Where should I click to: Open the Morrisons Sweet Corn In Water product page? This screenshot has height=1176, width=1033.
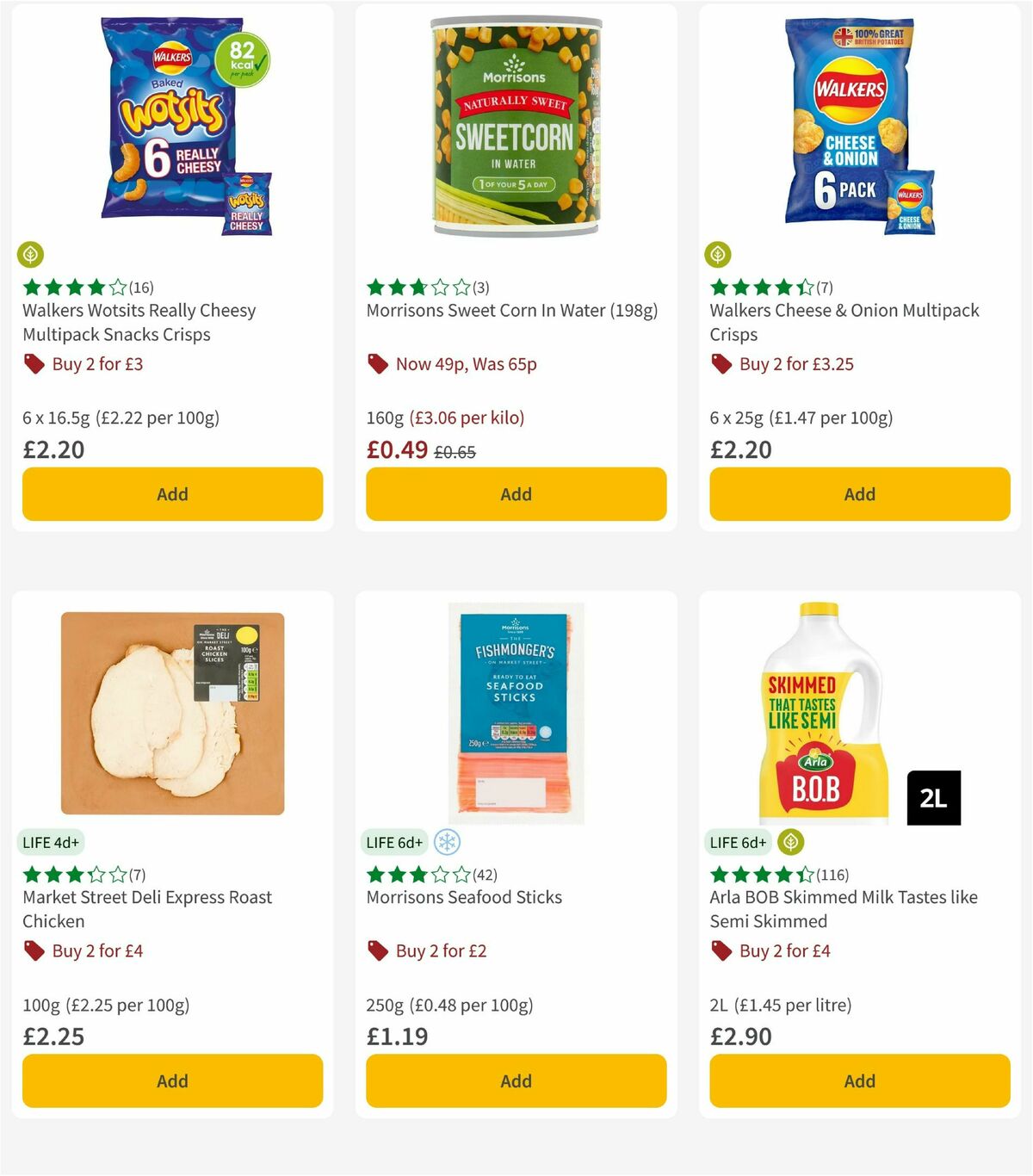(x=513, y=311)
